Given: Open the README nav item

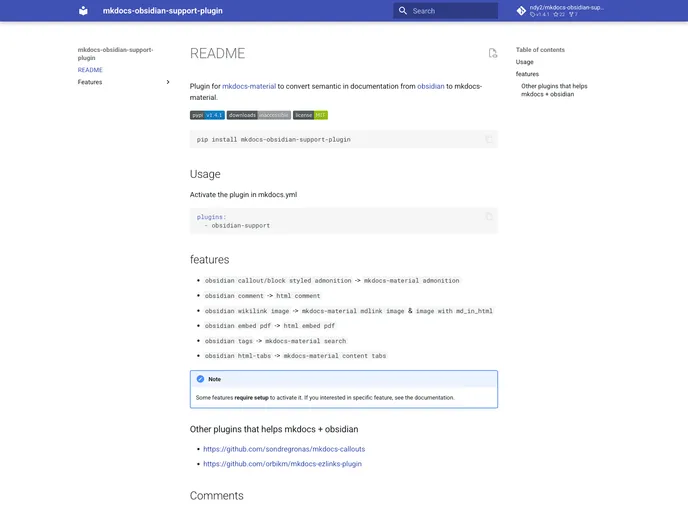Looking at the screenshot, I should pyautogui.click(x=90, y=70).
